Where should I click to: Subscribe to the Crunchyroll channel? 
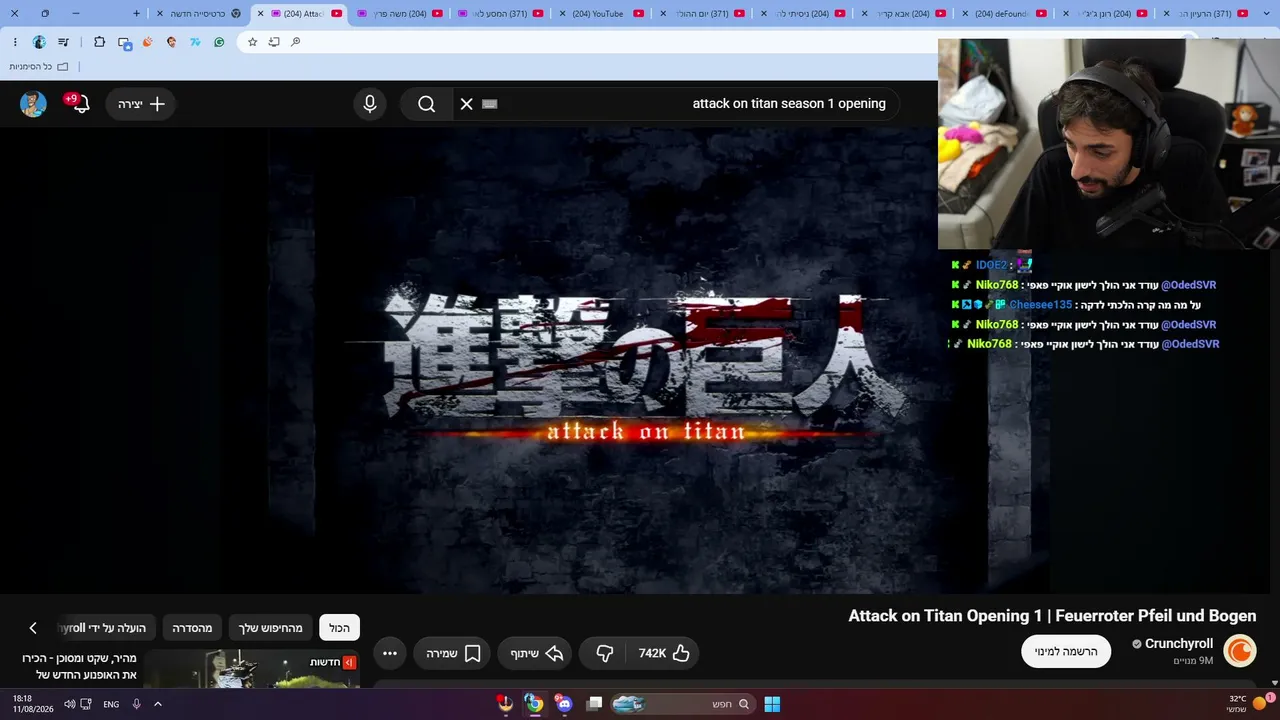(1066, 651)
